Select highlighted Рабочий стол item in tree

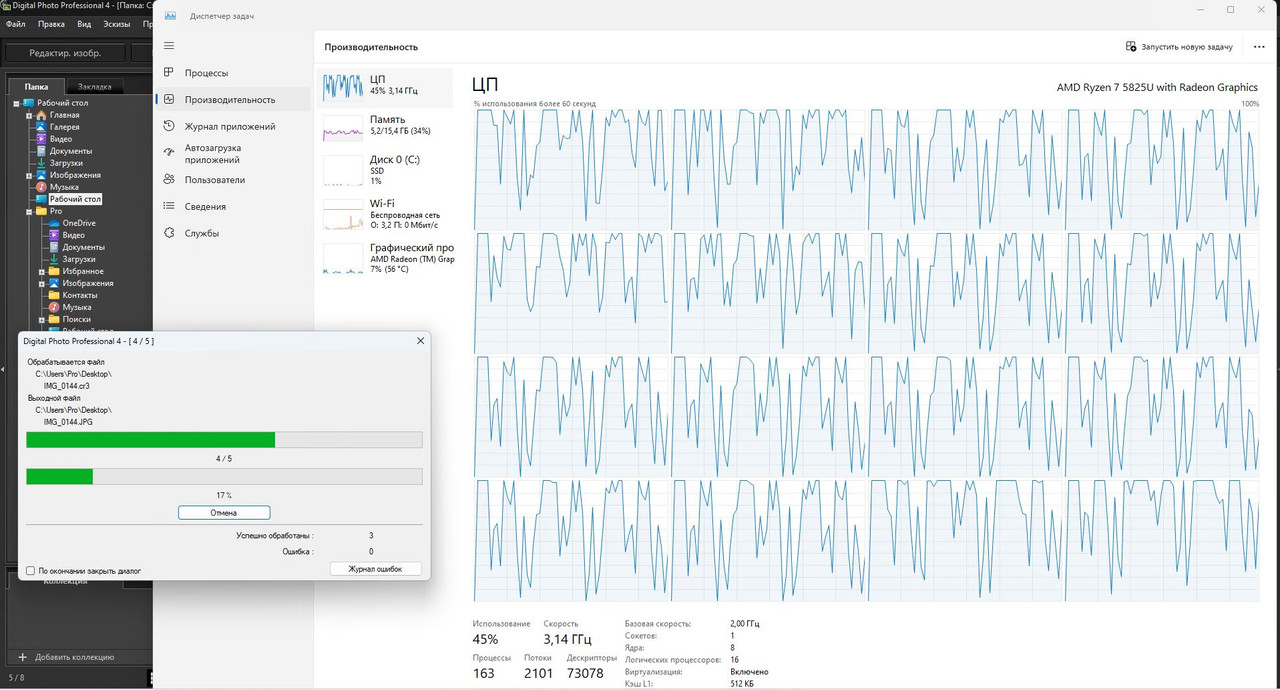75,199
